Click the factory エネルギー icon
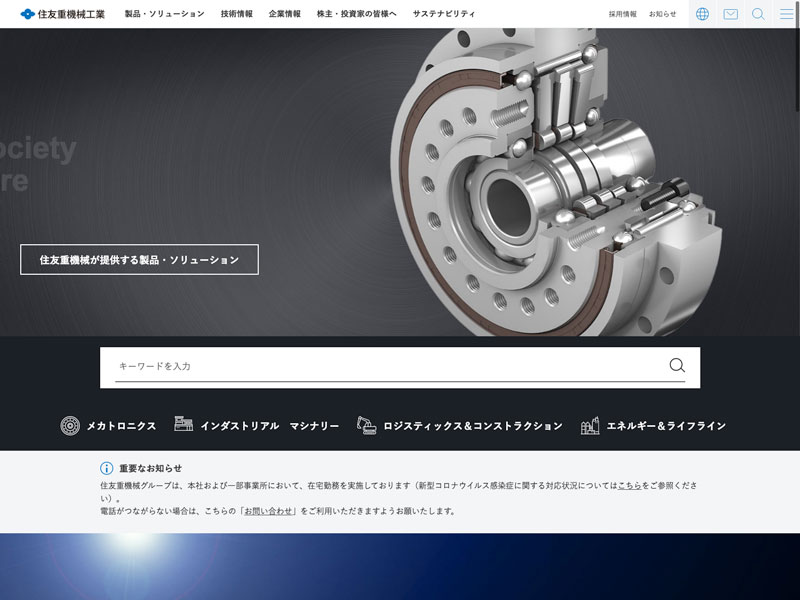 pos(590,426)
